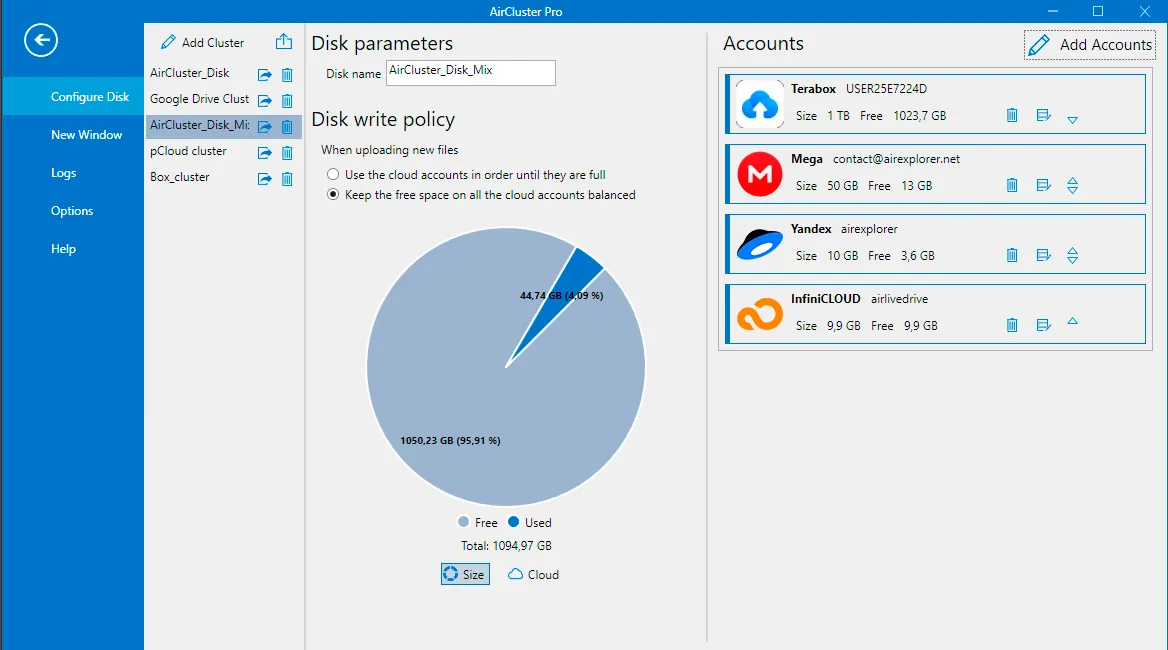This screenshot has height=650, width=1168.
Task: Delete the Mega account
Action: [x=1012, y=185]
